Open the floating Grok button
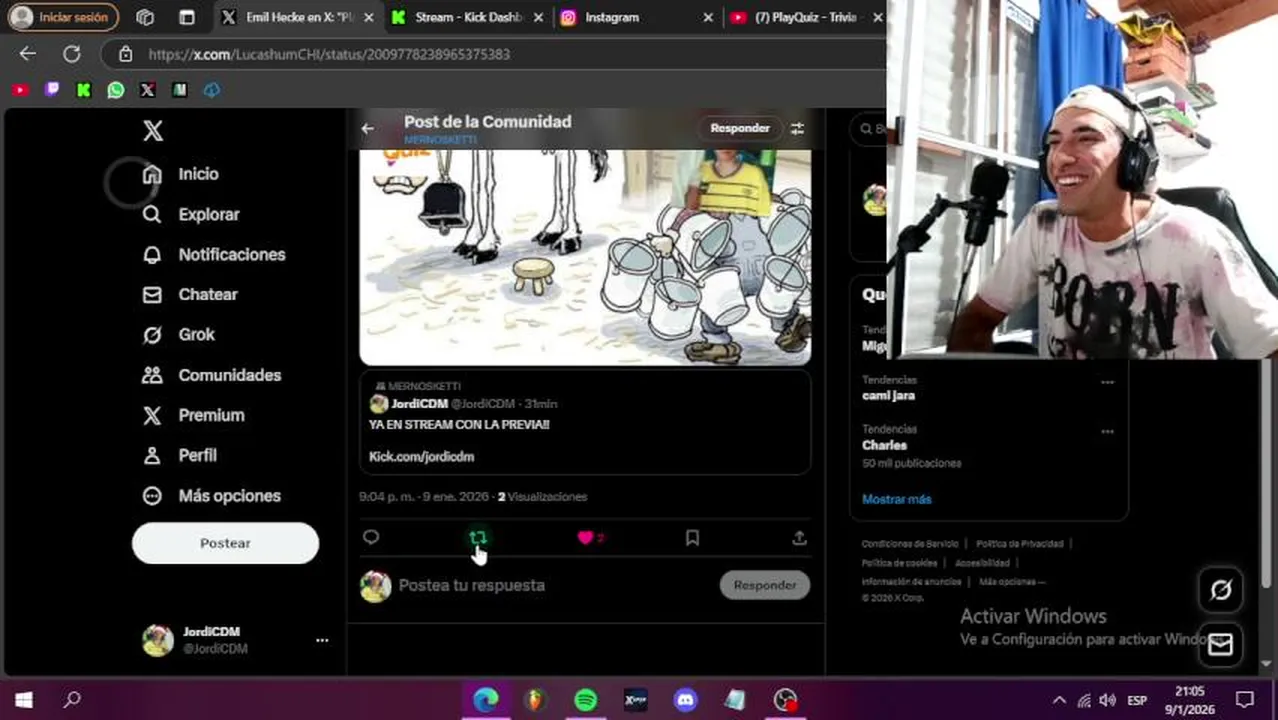This screenshot has height=720, width=1278. point(1221,590)
